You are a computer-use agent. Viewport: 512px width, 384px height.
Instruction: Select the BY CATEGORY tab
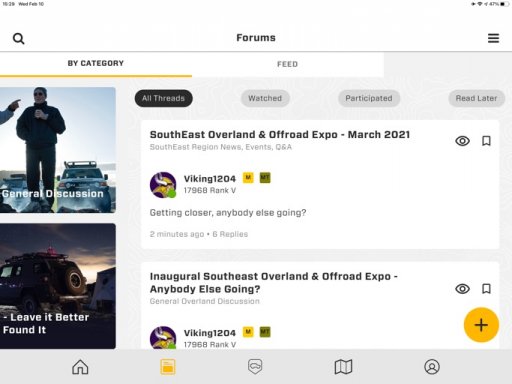pos(96,63)
